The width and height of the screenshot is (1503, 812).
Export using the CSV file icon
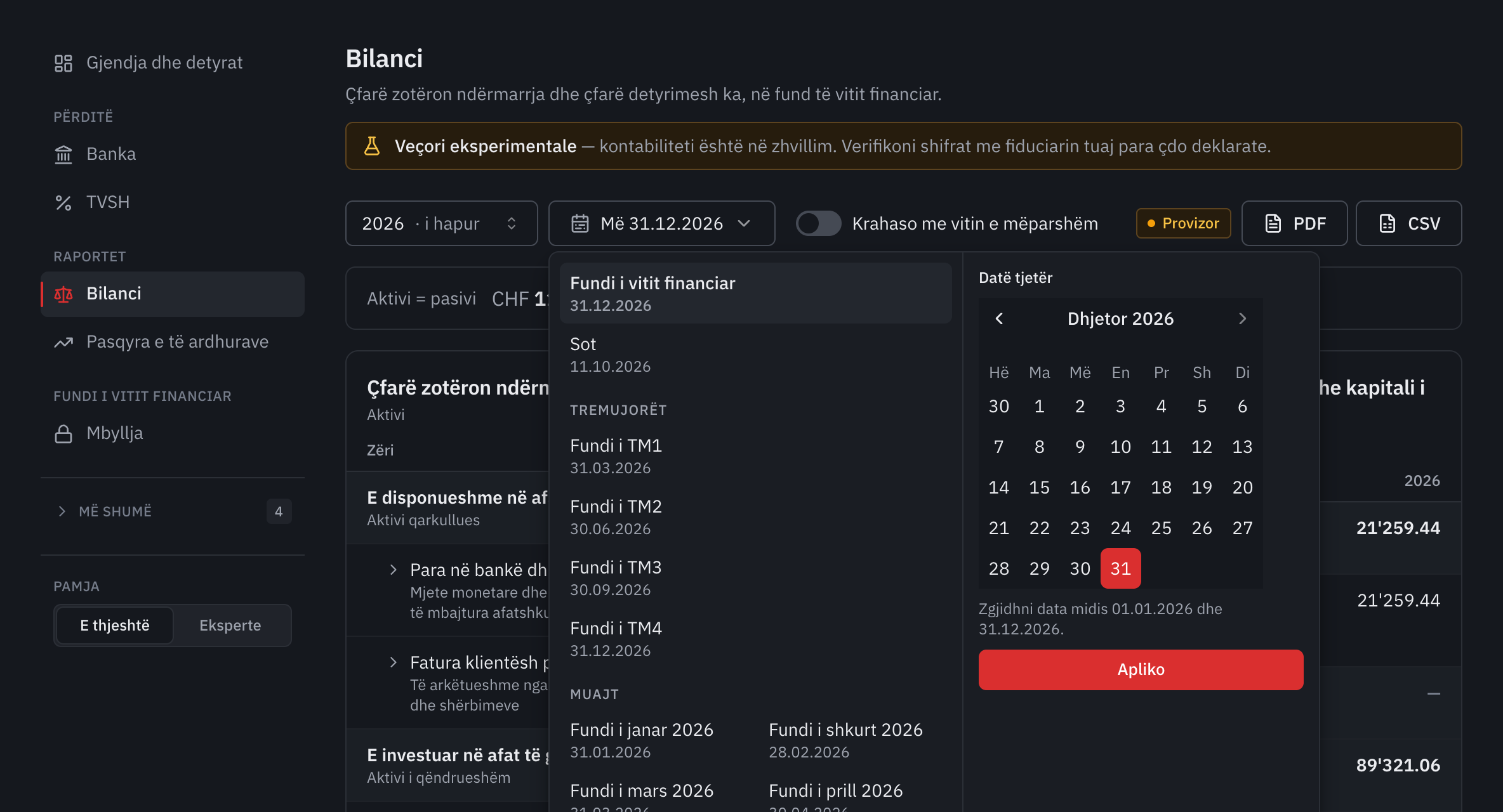(x=1387, y=223)
